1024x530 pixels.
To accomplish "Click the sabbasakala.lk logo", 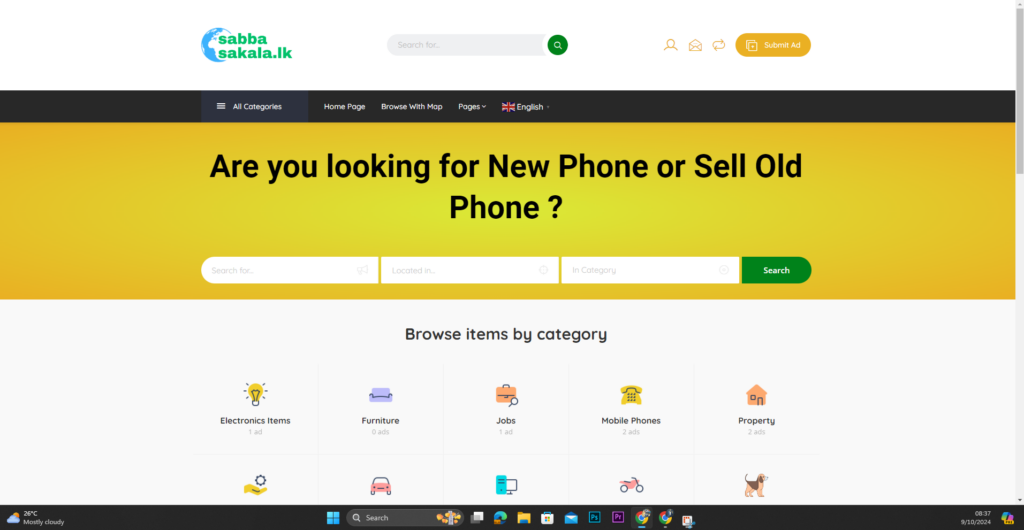I will [246, 45].
